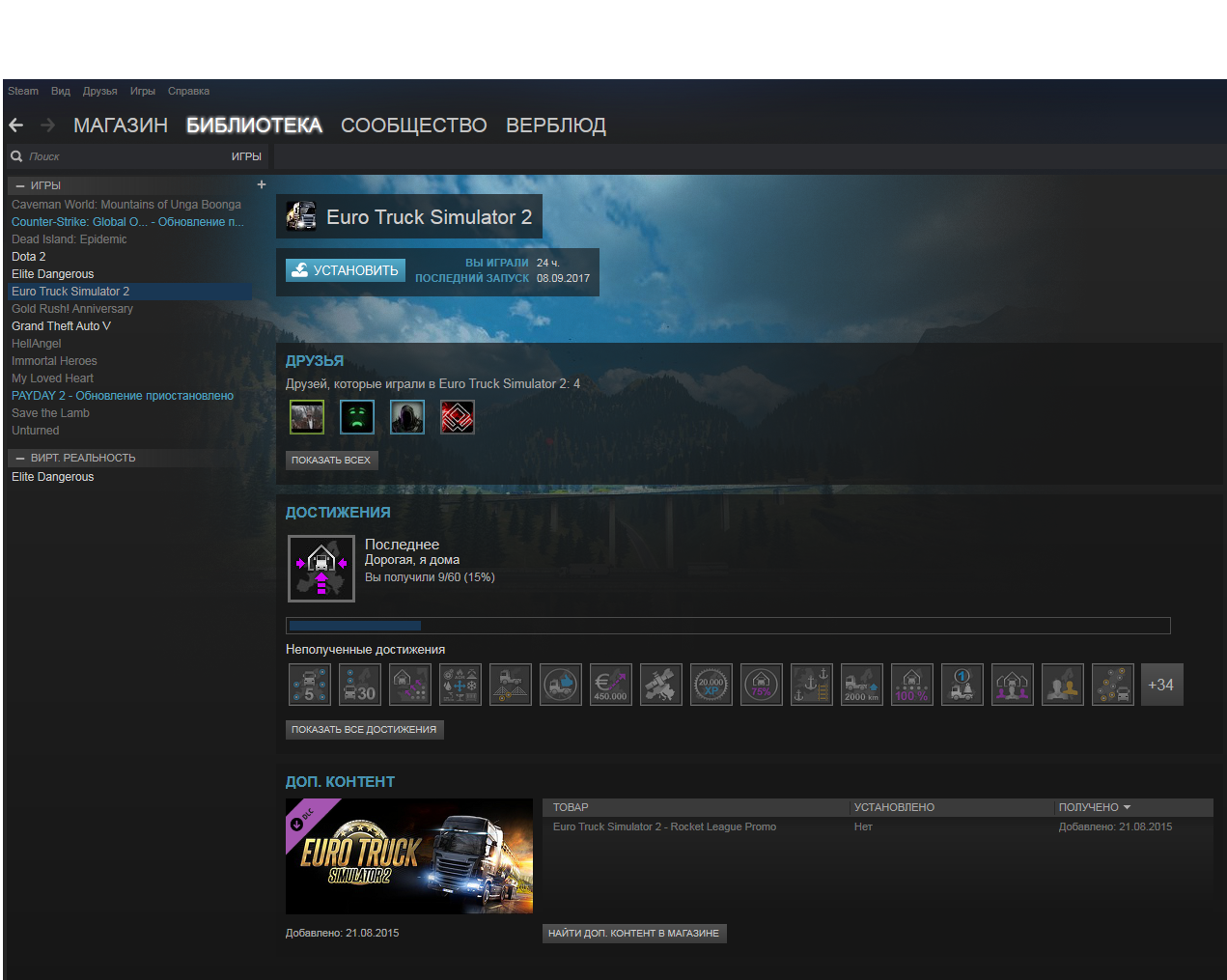Collapse the ВИРТ. РЕАЛЬНОСТЬ category
This screenshot has width=1227, height=980.
tap(20, 458)
